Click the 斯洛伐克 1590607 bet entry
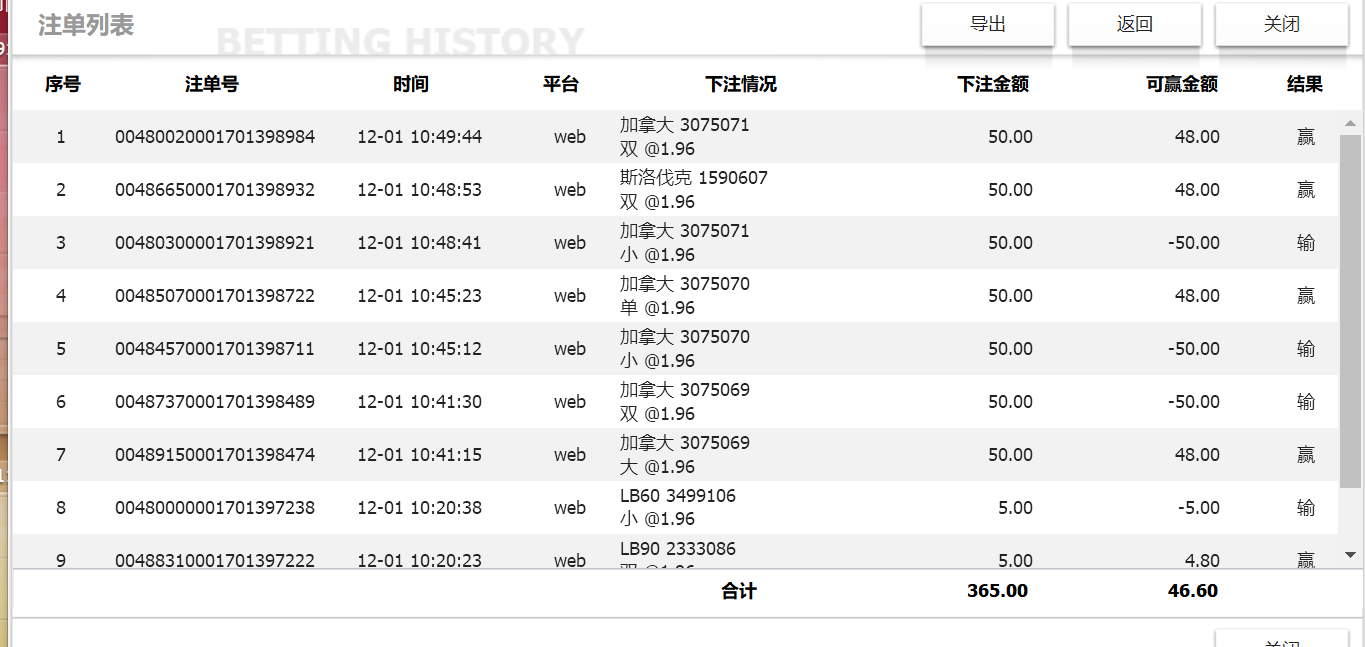The image size is (1365, 647). [x=694, y=179]
